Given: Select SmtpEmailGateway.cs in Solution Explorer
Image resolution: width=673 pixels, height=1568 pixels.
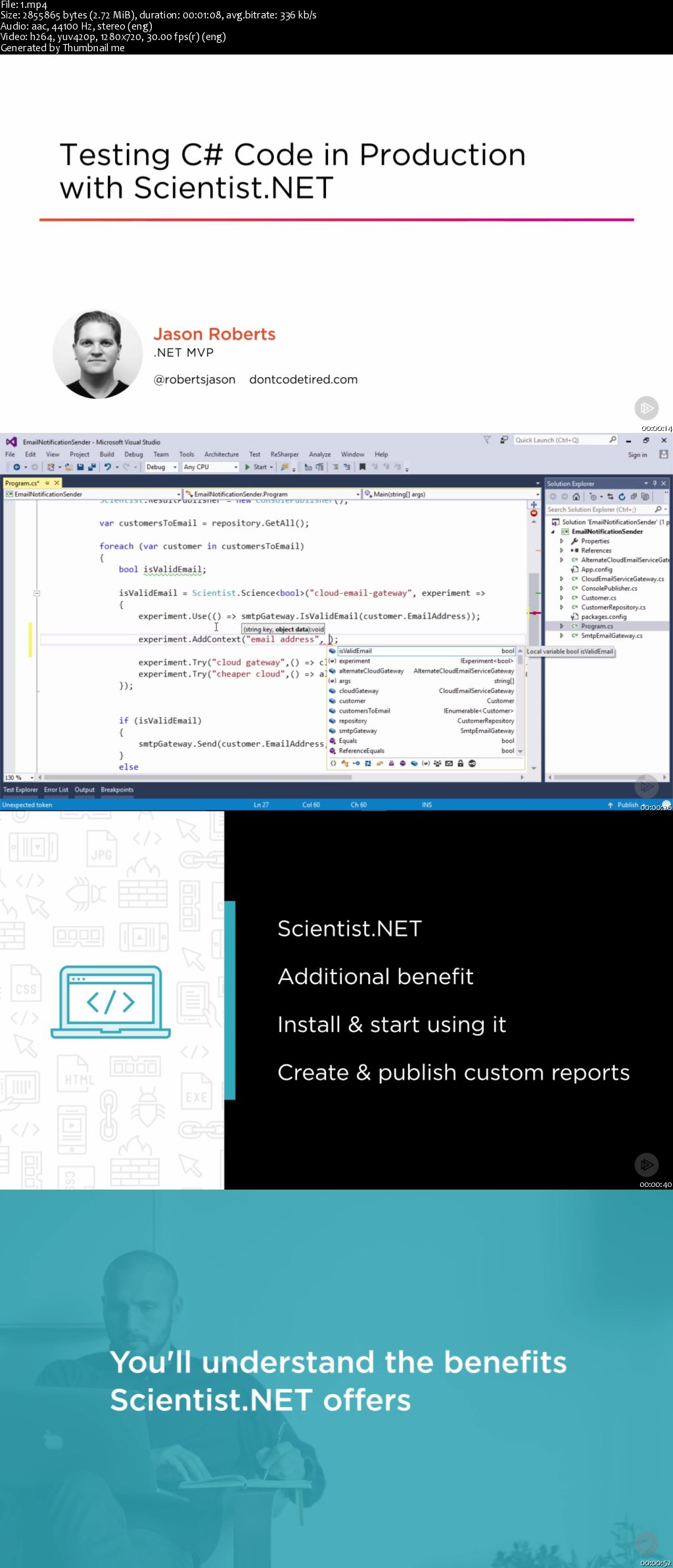Looking at the screenshot, I should pos(611,636).
